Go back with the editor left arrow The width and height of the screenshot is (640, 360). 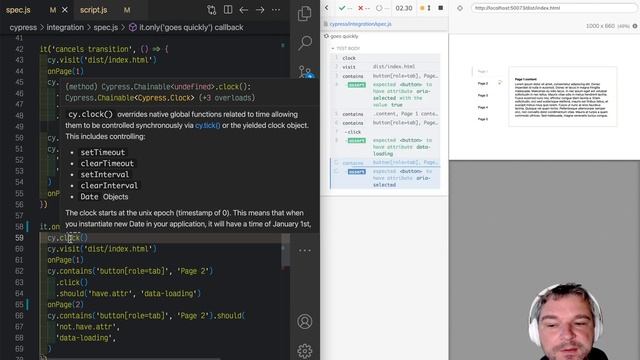coord(244,10)
